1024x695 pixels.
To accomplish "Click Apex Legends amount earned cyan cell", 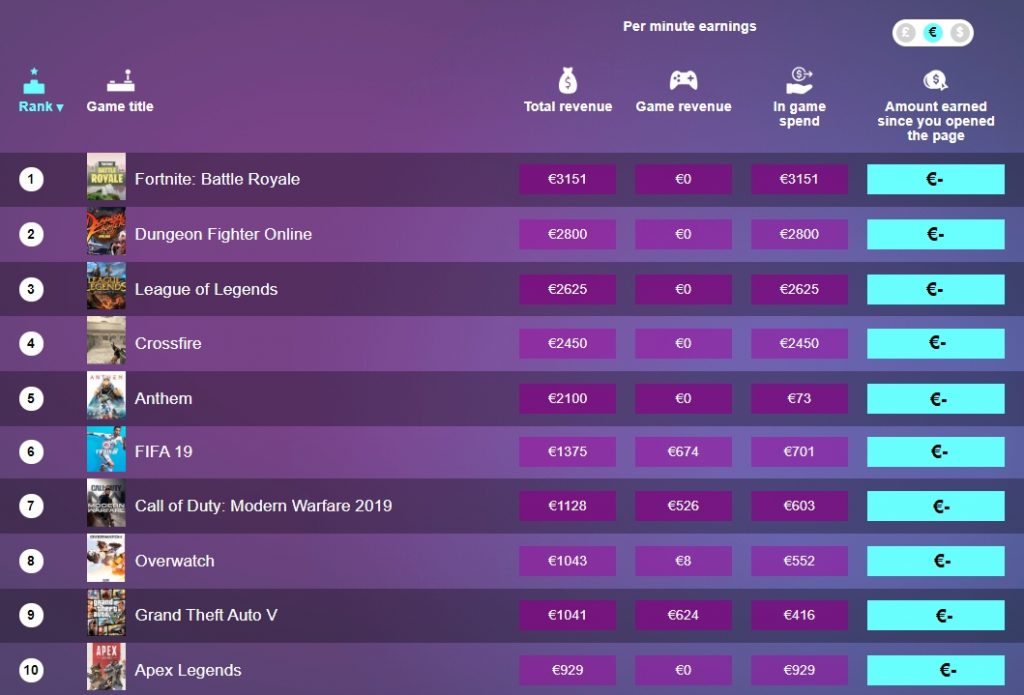I will point(935,670).
